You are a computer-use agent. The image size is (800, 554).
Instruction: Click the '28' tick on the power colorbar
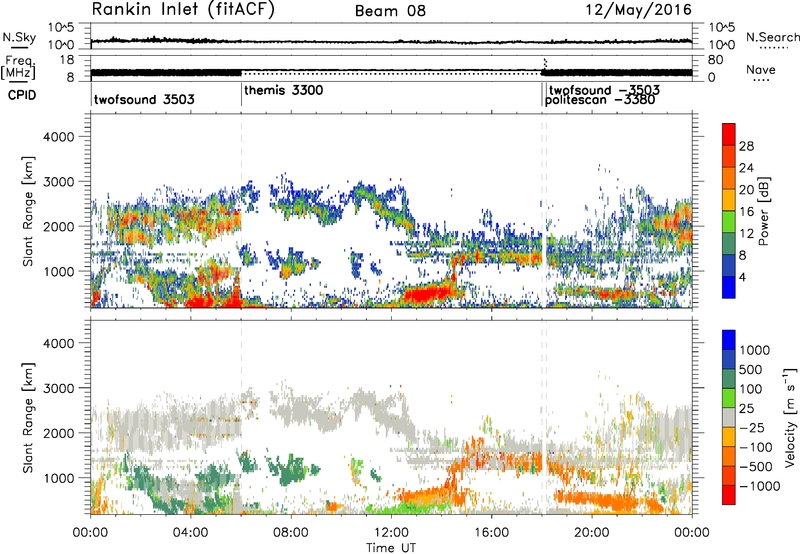coord(746,146)
